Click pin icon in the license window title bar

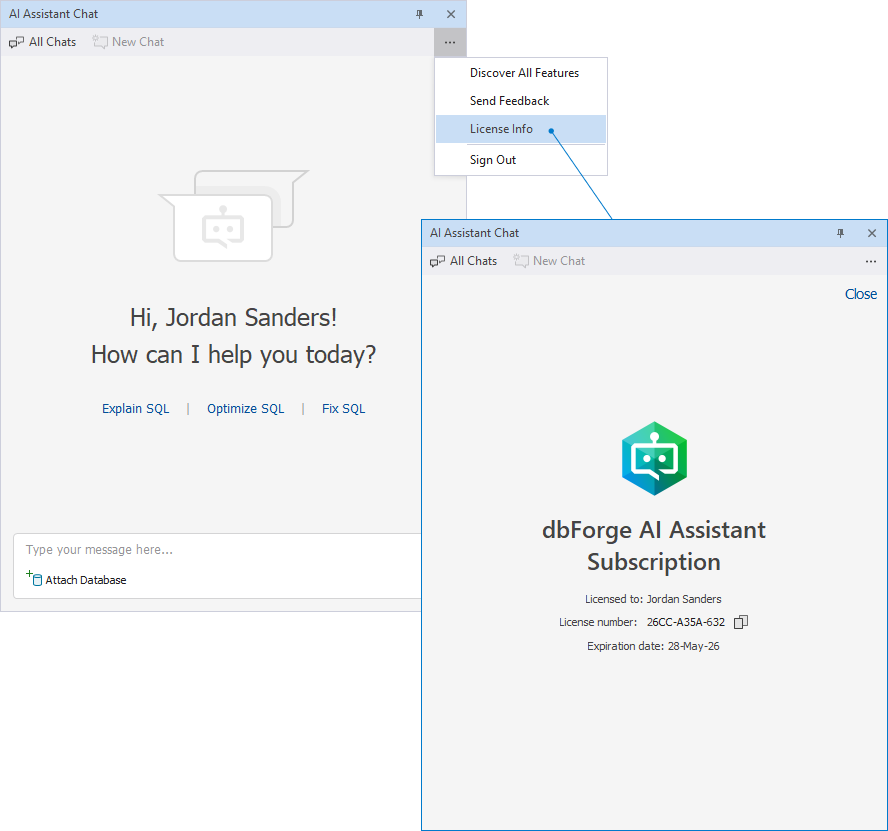(841, 233)
